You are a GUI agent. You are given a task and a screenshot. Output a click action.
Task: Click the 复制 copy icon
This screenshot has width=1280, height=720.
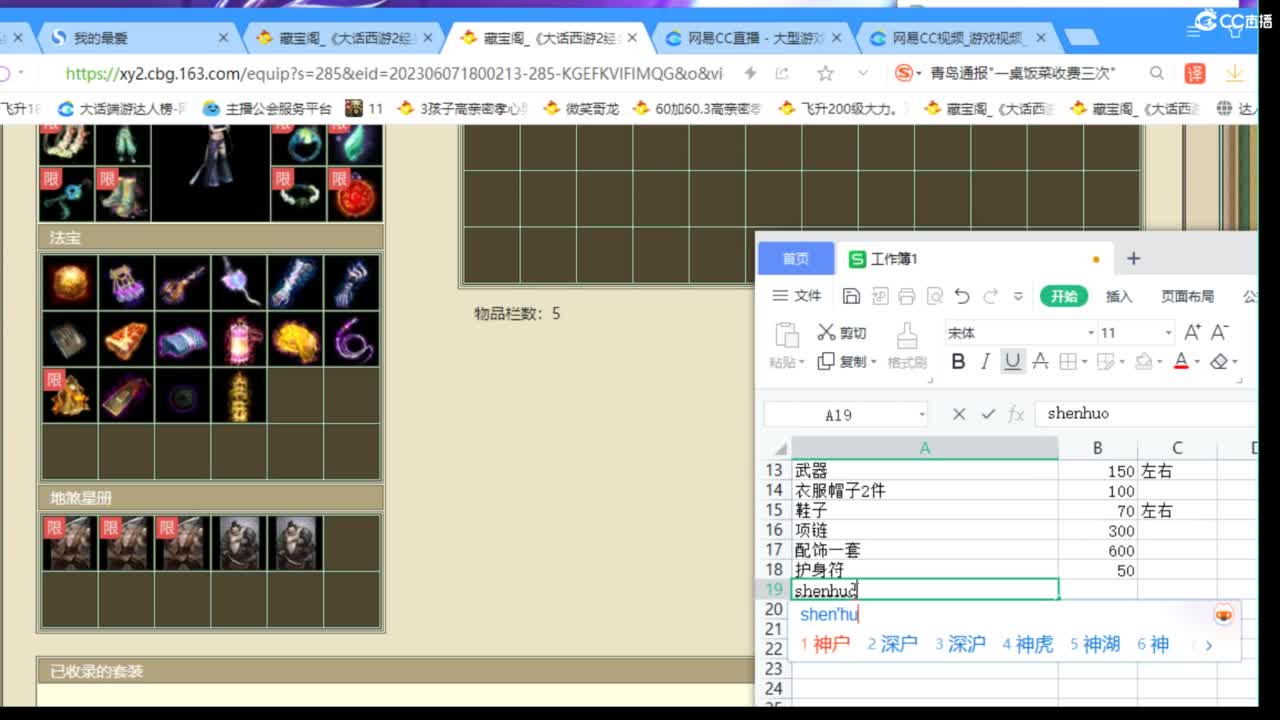click(826, 361)
